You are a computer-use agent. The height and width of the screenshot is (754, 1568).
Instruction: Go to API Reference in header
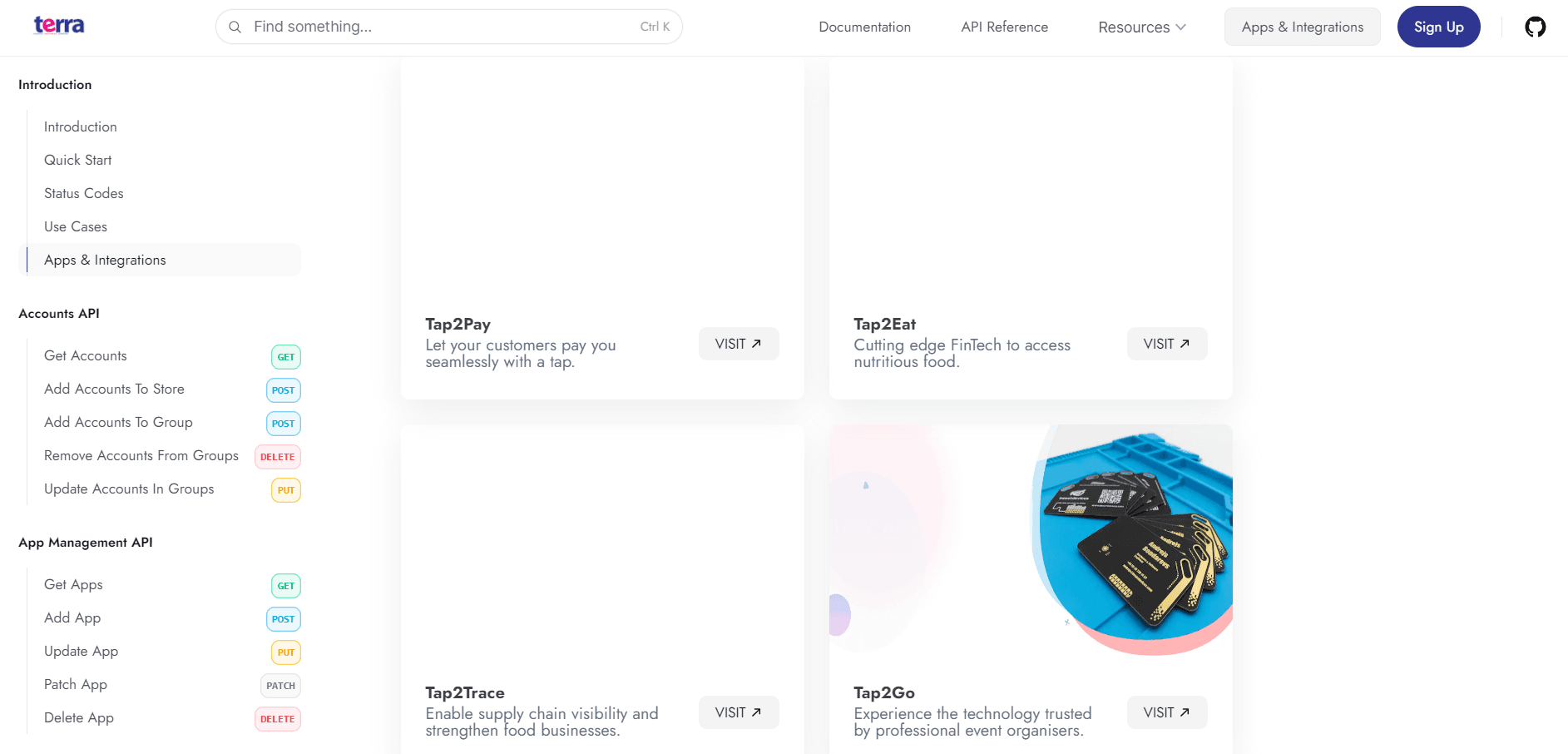tap(1004, 27)
